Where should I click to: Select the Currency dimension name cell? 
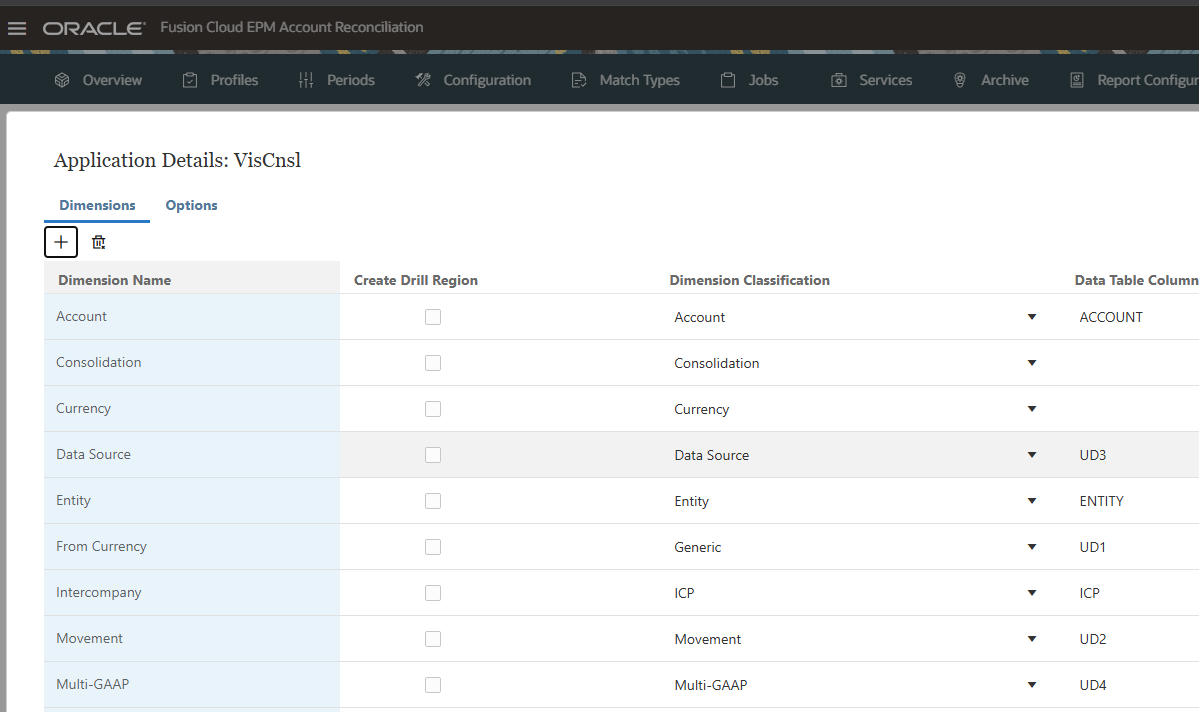point(192,408)
